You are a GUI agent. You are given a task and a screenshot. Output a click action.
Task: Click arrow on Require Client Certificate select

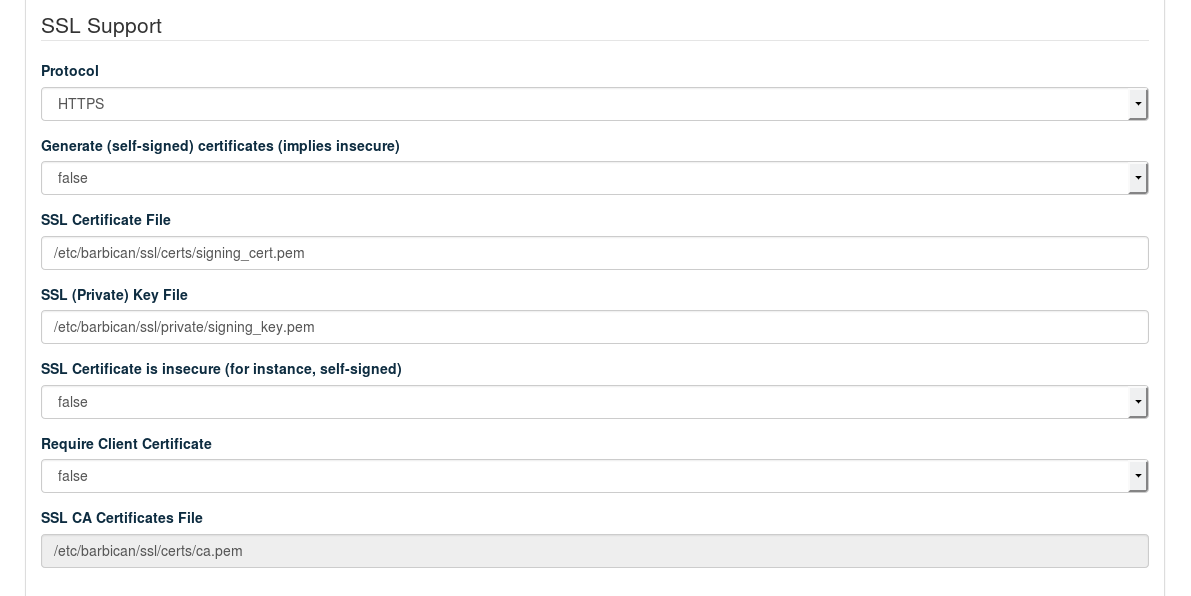click(1138, 476)
